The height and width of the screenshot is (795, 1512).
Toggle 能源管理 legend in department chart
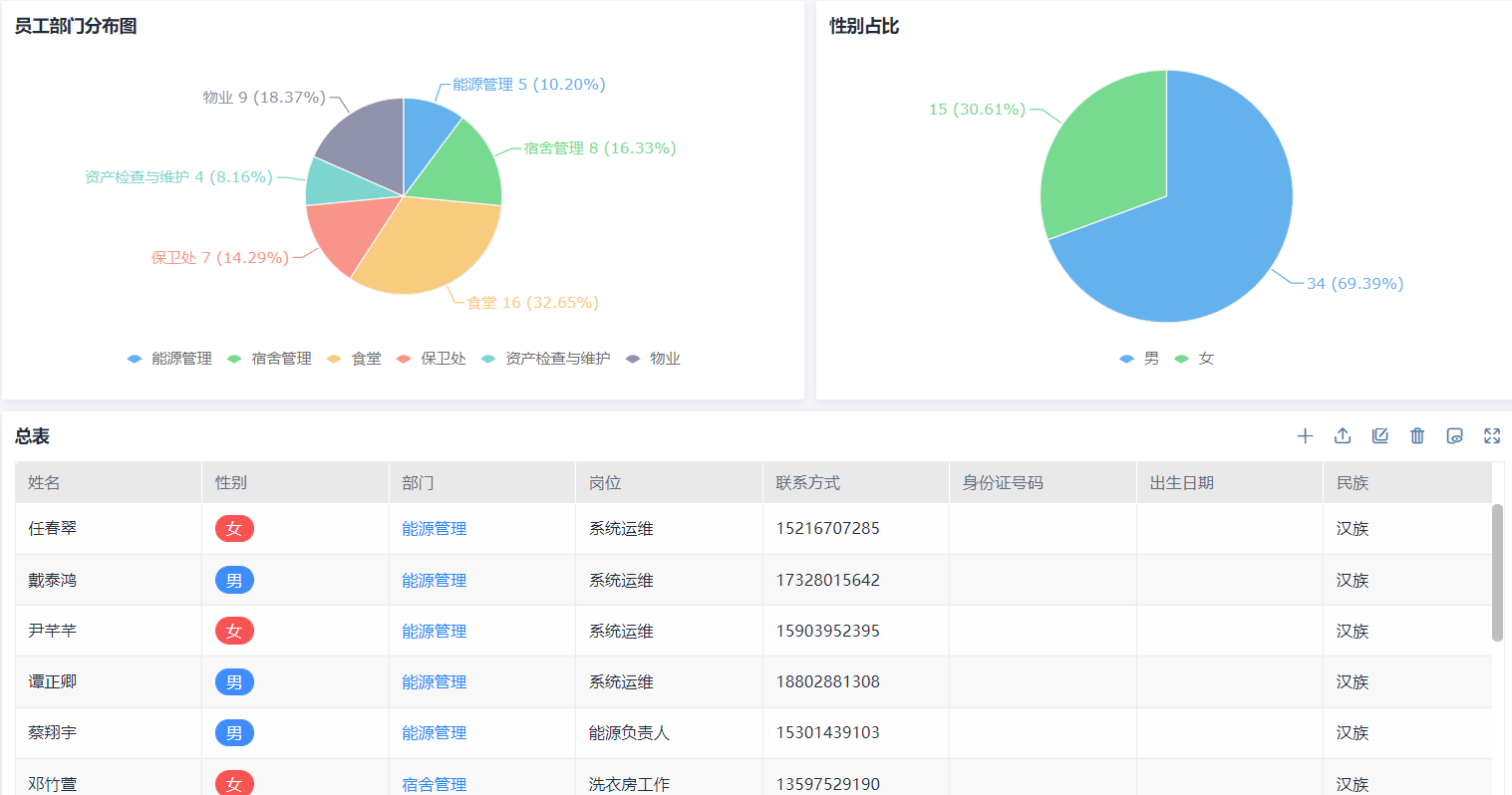170,359
